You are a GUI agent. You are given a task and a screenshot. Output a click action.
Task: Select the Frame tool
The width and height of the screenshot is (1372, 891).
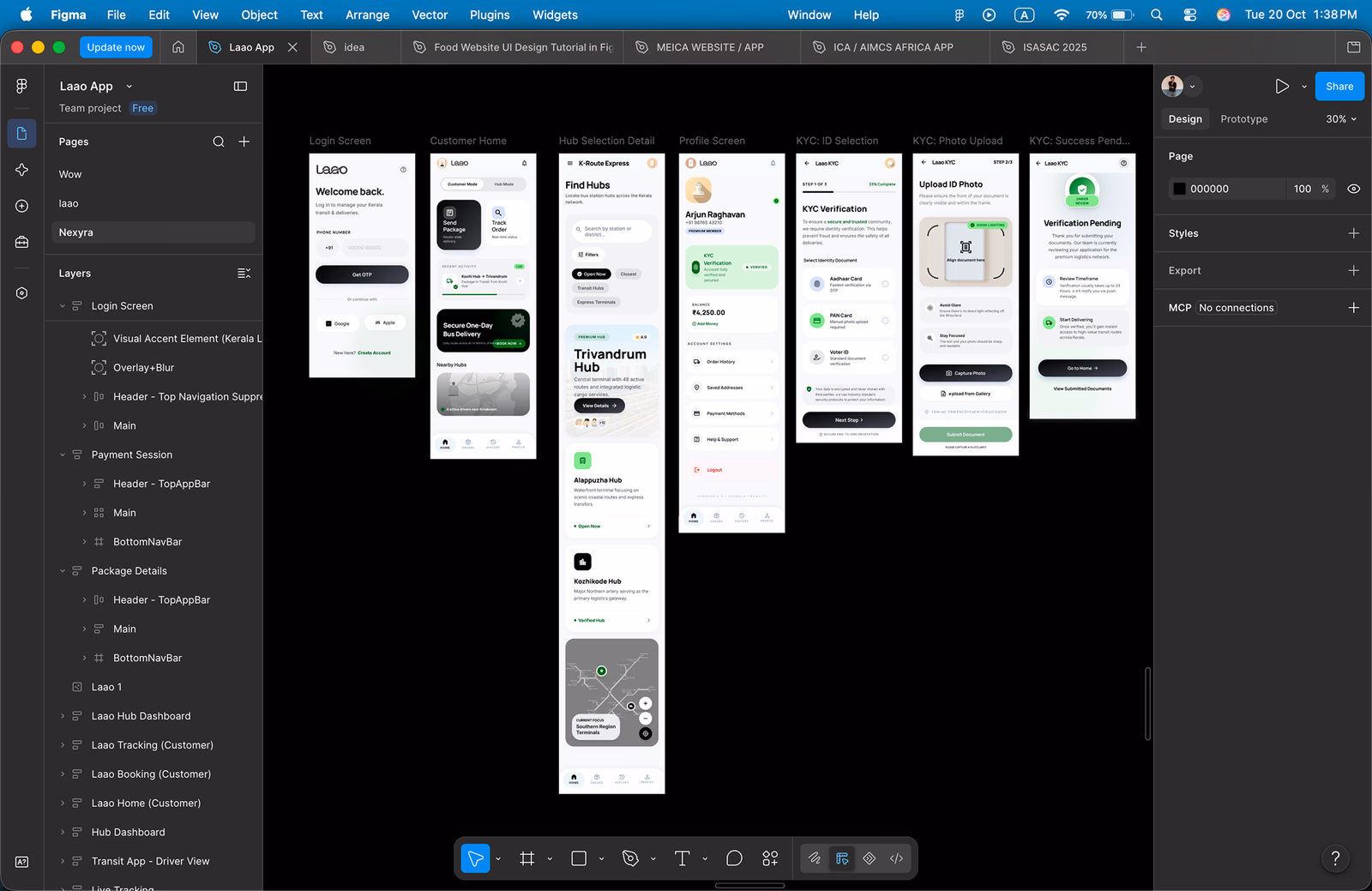tap(527, 858)
